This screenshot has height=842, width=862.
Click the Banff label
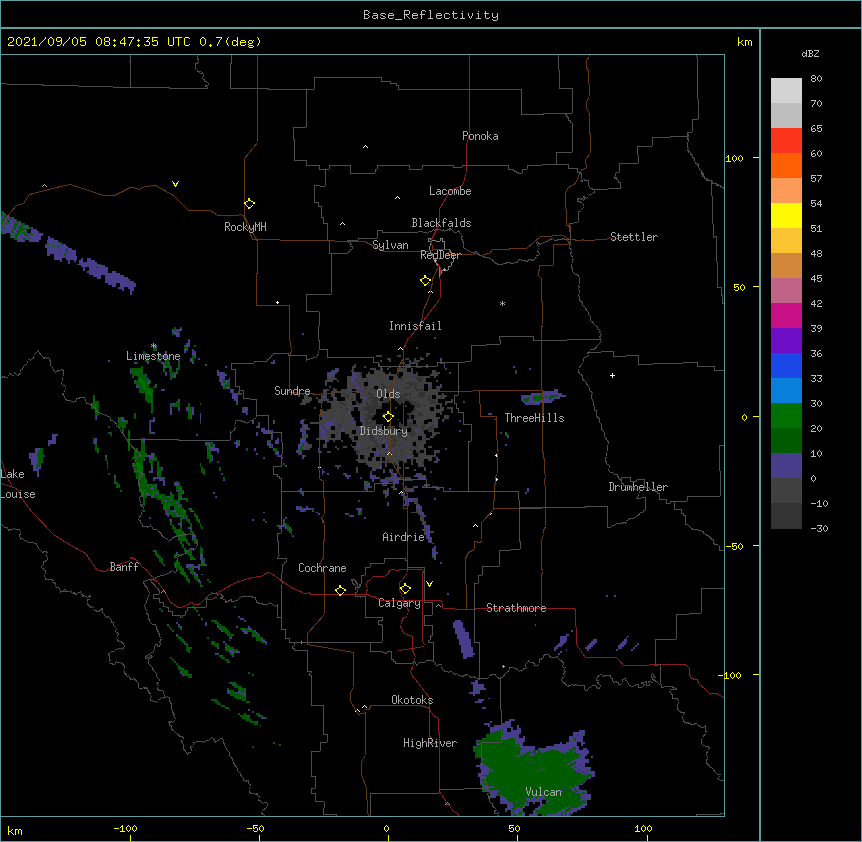pyautogui.click(x=124, y=567)
